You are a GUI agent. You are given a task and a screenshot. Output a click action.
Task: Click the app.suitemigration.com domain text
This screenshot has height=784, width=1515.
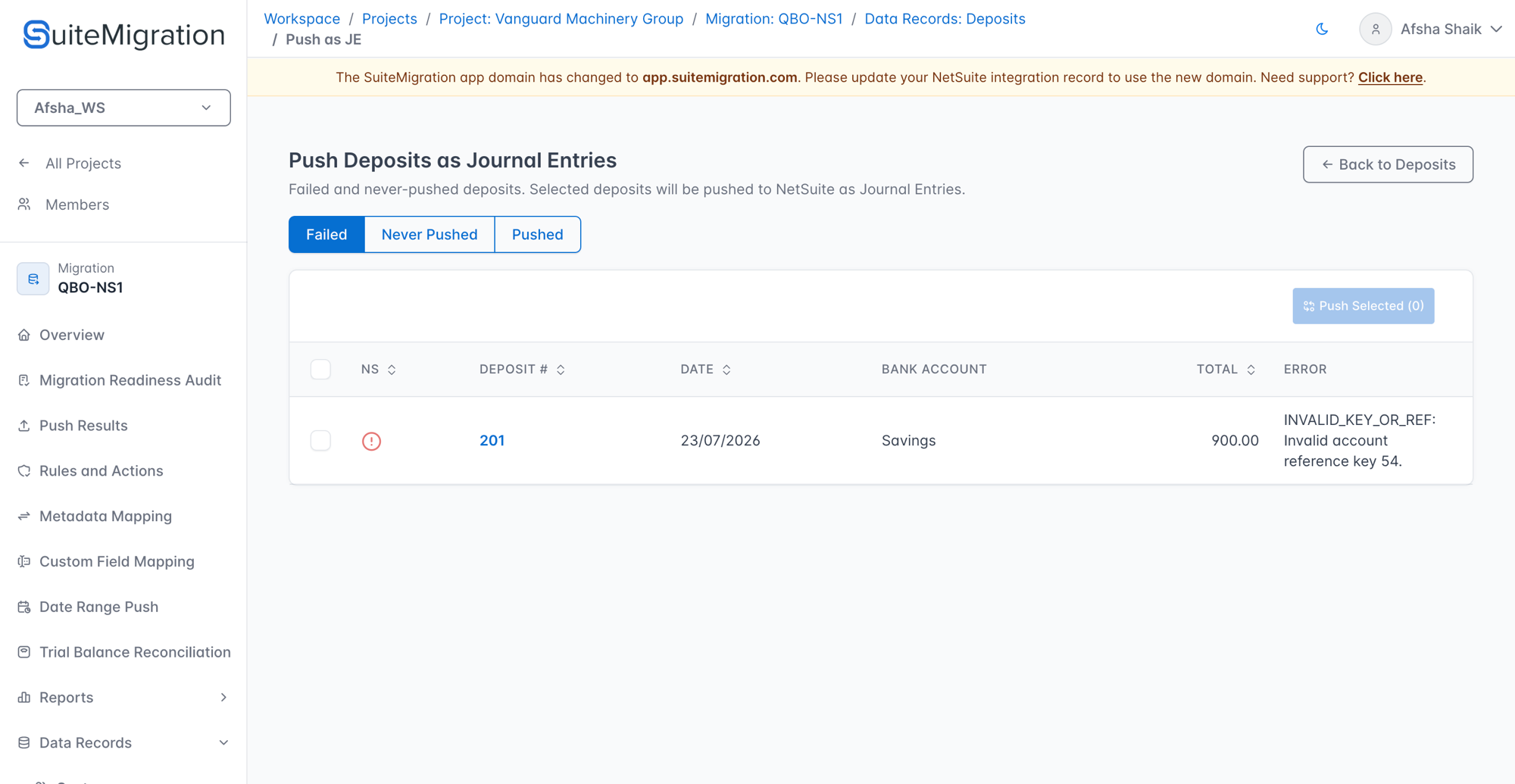pos(720,77)
